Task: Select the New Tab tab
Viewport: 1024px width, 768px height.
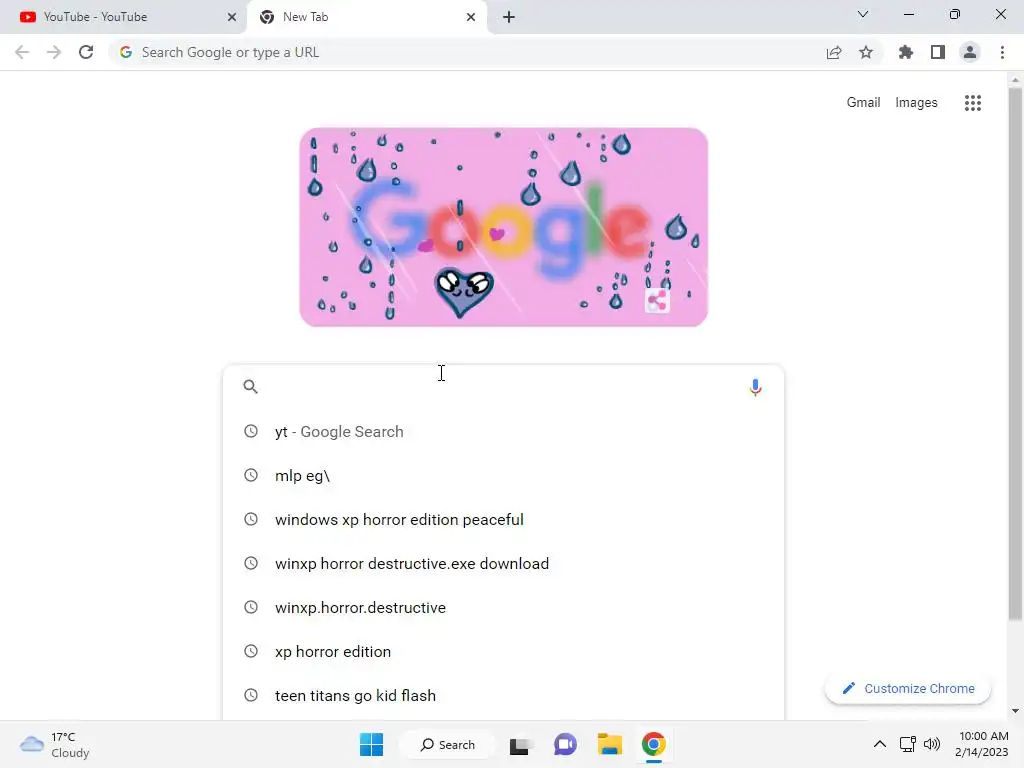Action: tap(366, 17)
